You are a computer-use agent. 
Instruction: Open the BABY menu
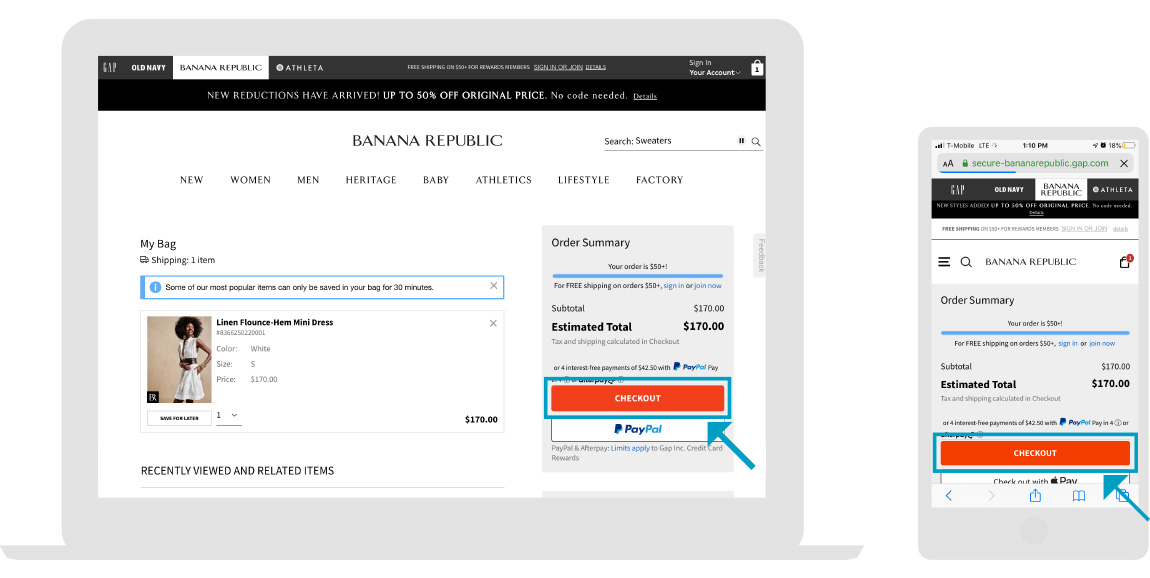coord(436,180)
